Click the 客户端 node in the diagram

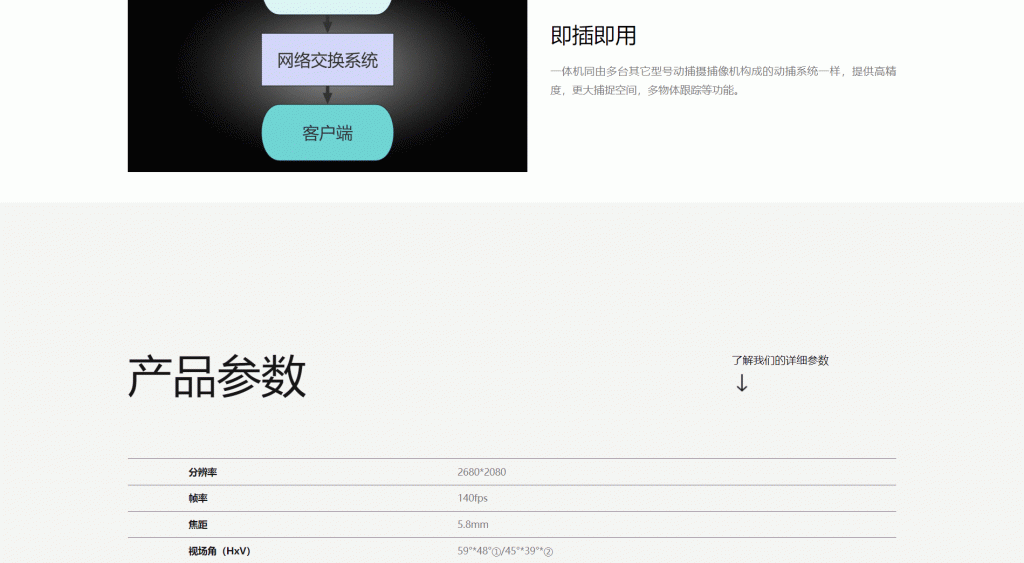(x=327, y=132)
